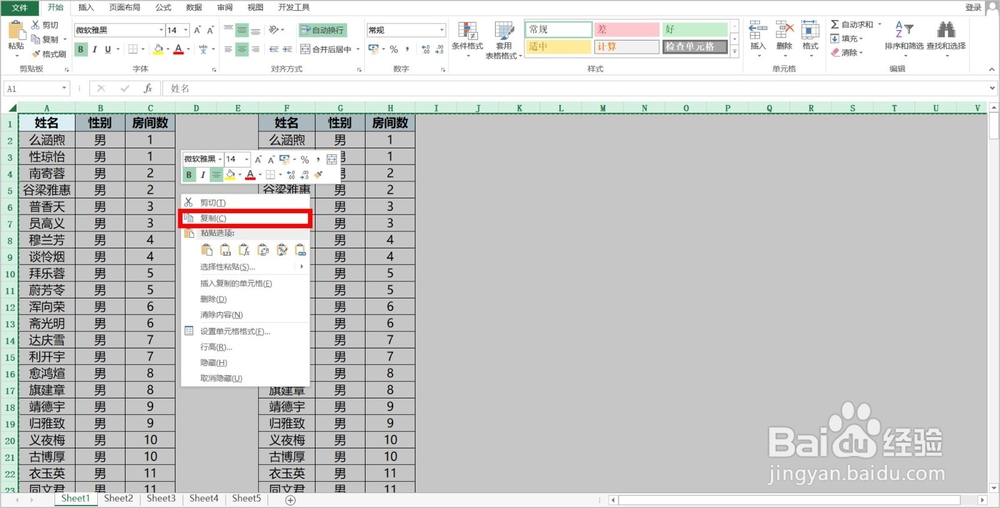The height and width of the screenshot is (508, 1000).
Task: Click Paste Link icon in context menu
Action: (300, 250)
